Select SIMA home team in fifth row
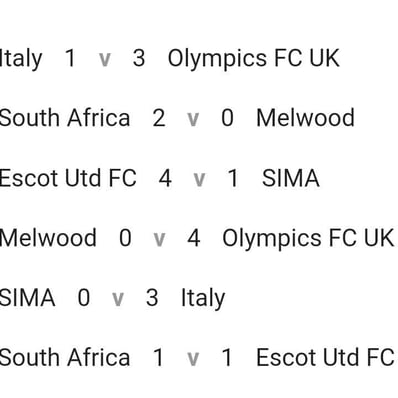The width and height of the screenshot is (398, 398). [x=27, y=297]
